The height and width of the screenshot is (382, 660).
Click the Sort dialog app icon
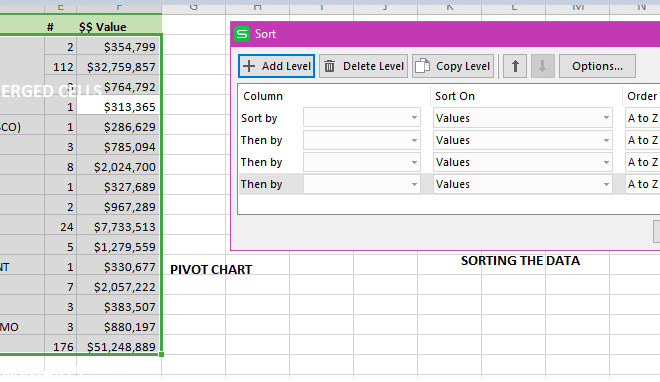[x=242, y=34]
